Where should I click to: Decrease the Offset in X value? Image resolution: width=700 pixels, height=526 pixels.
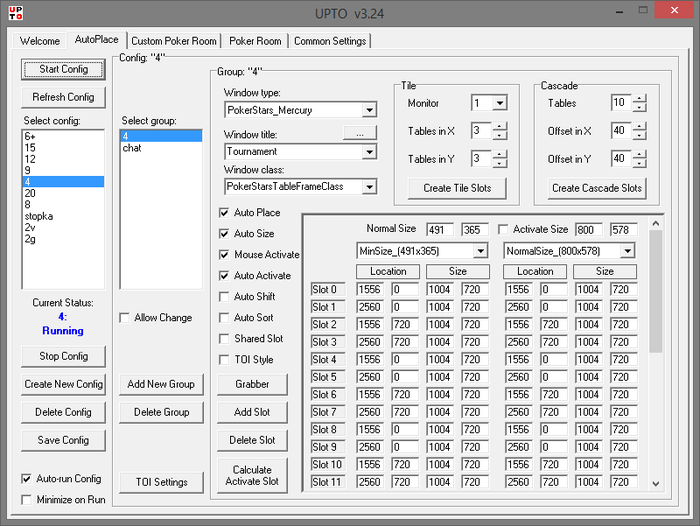(x=640, y=135)
